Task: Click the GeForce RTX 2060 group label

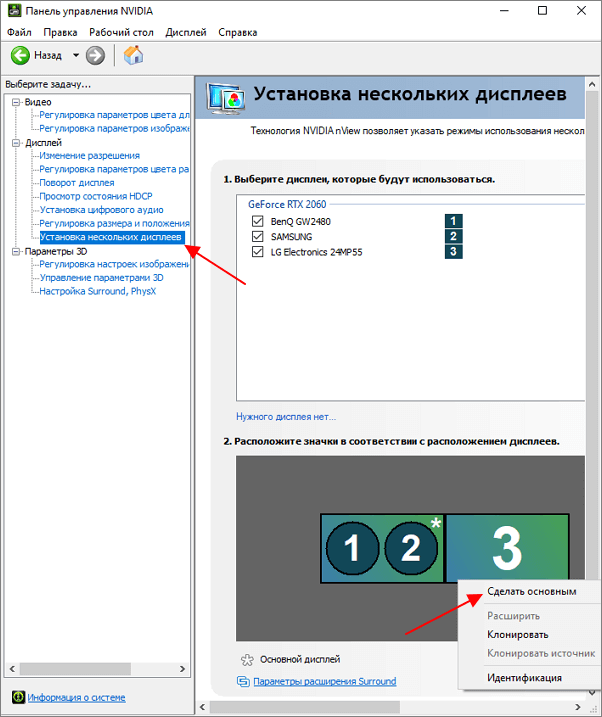Action: coord(287,204)
